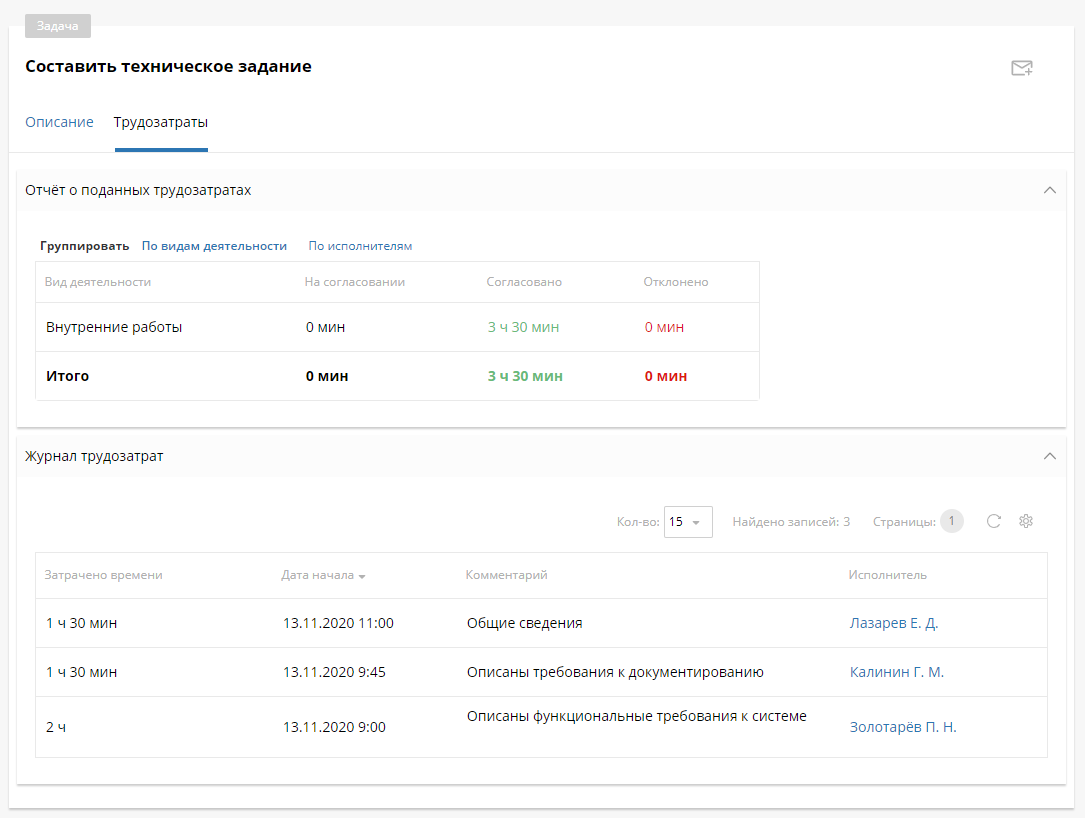This screenshot has height=818, width=1085.
Task: Group report По видам деятельности
Action: click(x=214, y=246)
